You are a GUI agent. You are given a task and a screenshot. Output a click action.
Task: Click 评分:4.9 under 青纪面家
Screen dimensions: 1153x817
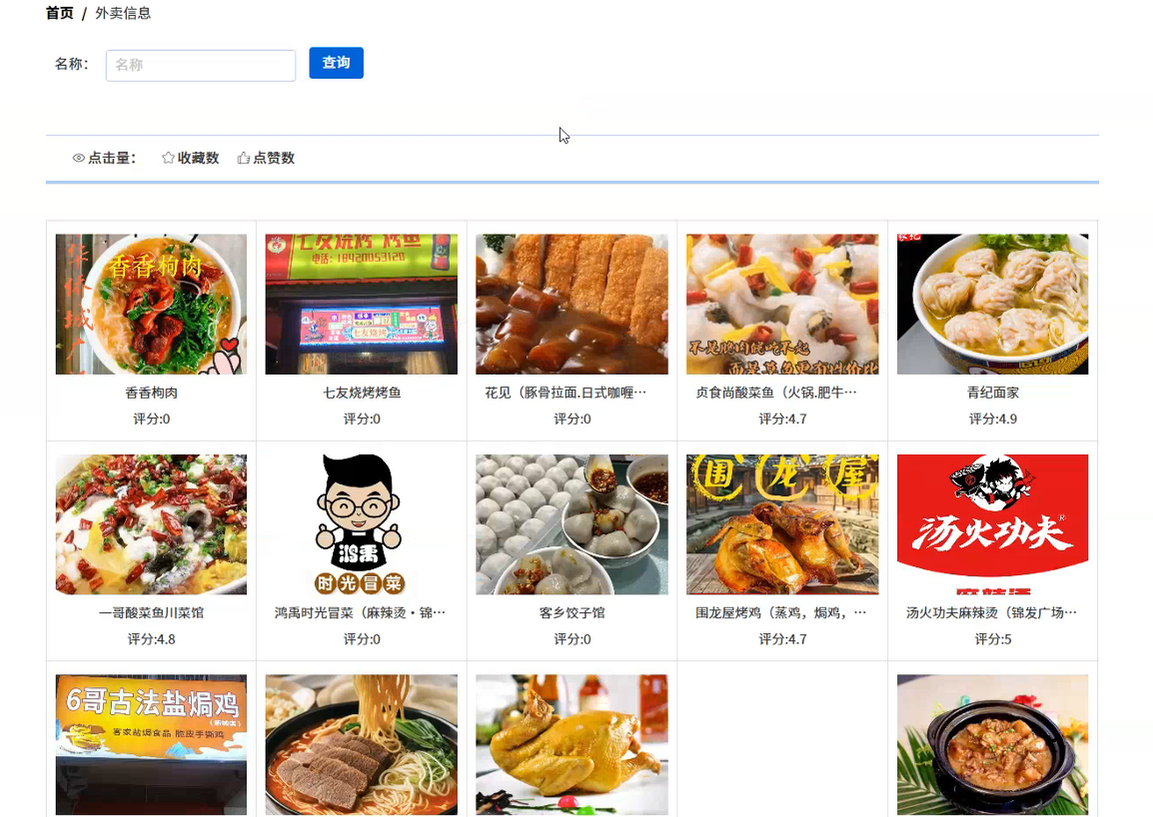click(993, 419)
